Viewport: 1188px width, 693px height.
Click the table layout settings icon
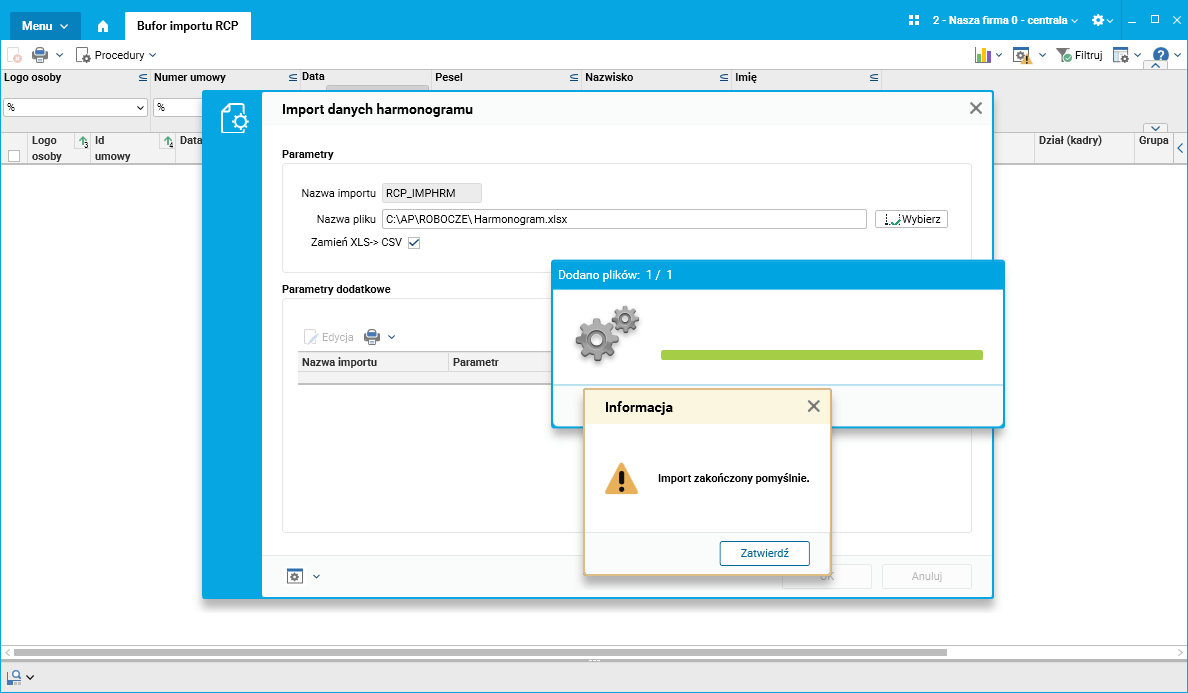[1121, 55]
